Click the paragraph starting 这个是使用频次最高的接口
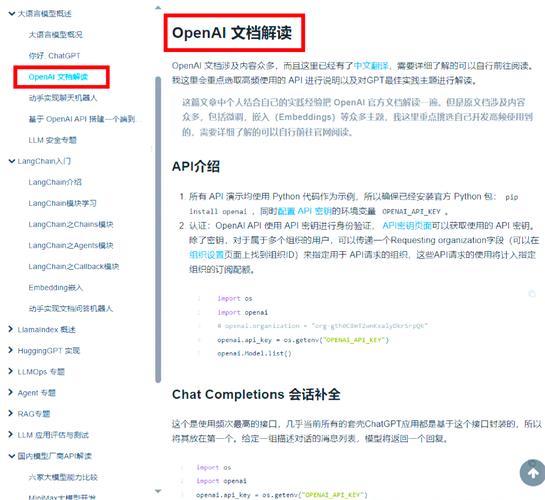Image resolution: width=545 pixels, height=500 pixels. (x=357, y=431)
